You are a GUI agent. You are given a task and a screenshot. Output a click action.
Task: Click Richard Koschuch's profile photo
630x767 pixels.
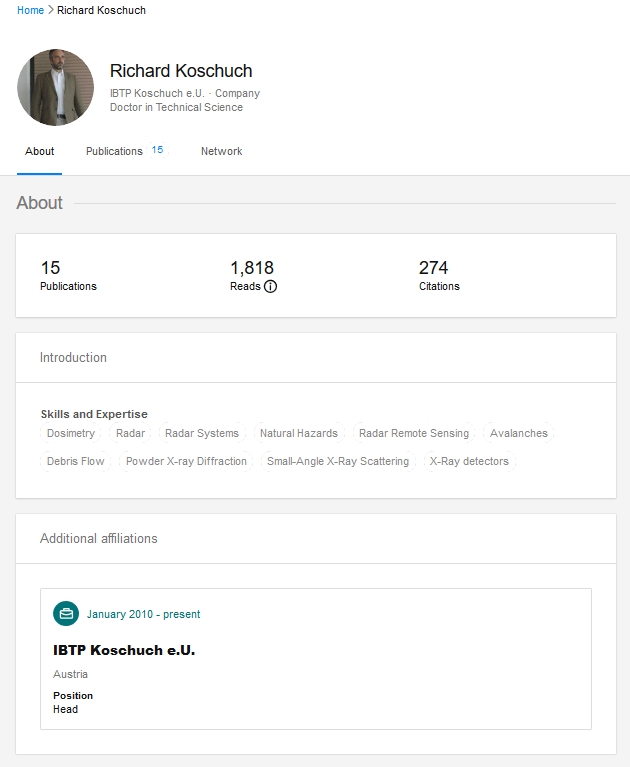(55, 87)
